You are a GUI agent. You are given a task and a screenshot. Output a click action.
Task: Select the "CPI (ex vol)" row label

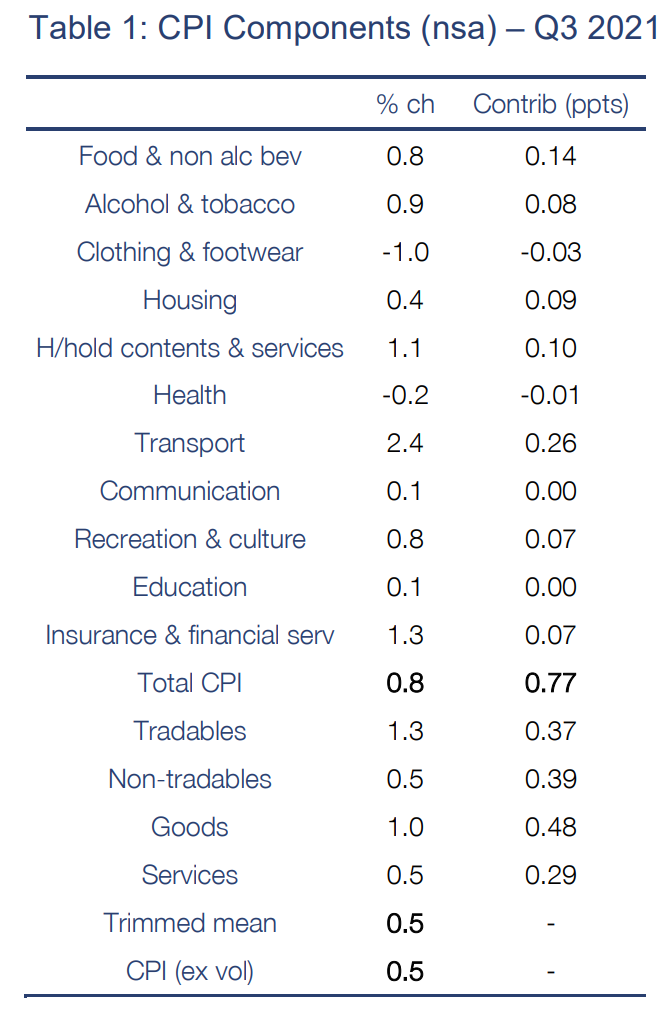190,971
